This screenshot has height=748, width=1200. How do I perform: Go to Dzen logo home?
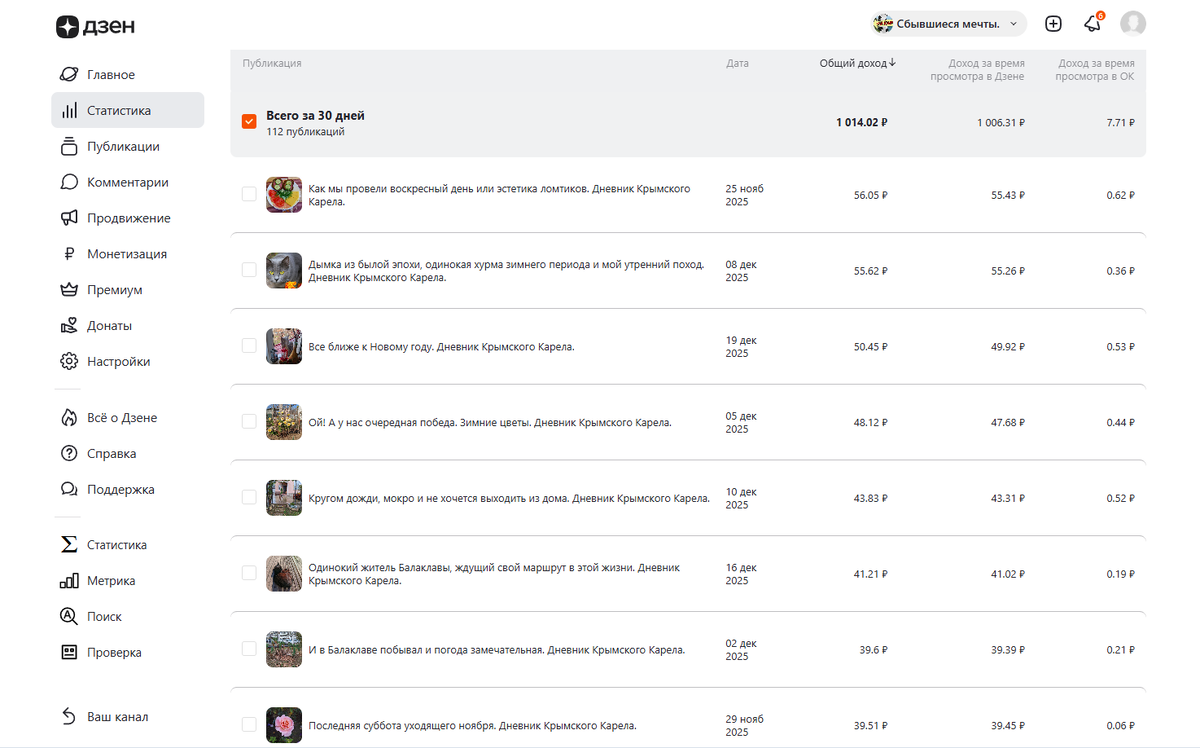tap(95, 27)
